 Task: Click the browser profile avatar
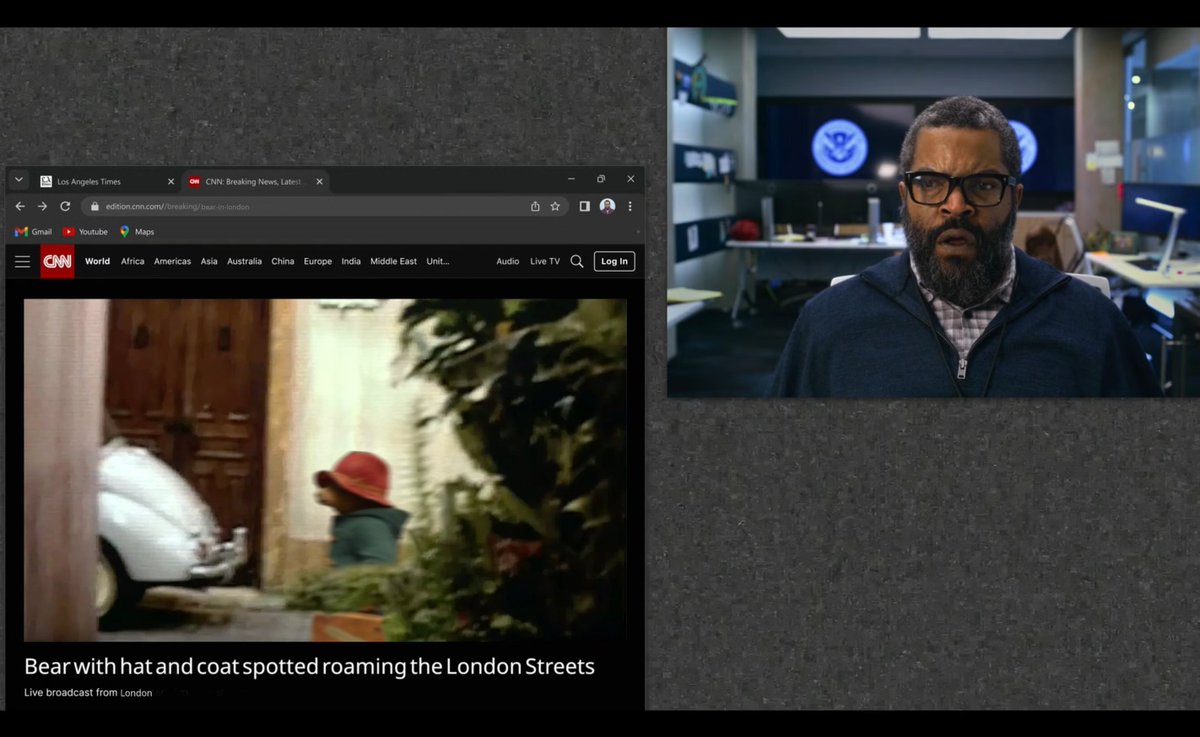[607, 206]
